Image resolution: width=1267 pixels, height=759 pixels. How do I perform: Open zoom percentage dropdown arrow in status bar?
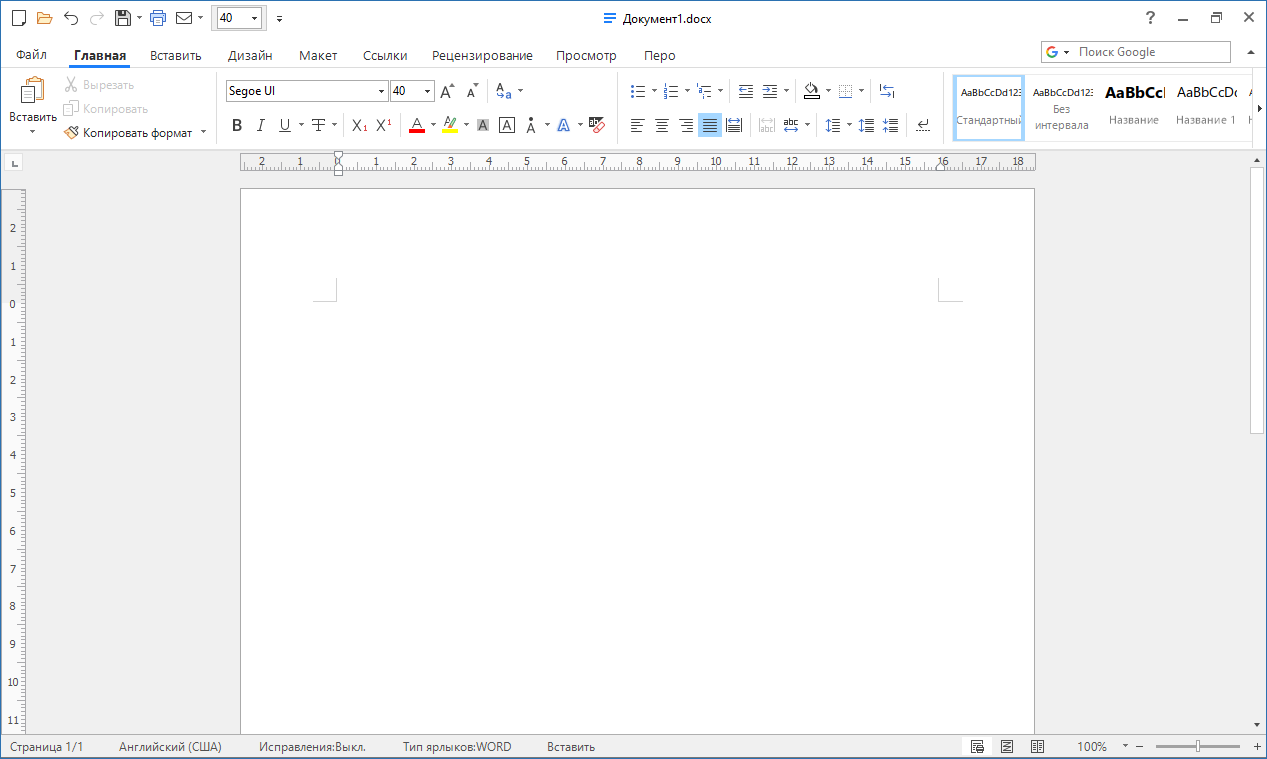[x=1125, y=747]
